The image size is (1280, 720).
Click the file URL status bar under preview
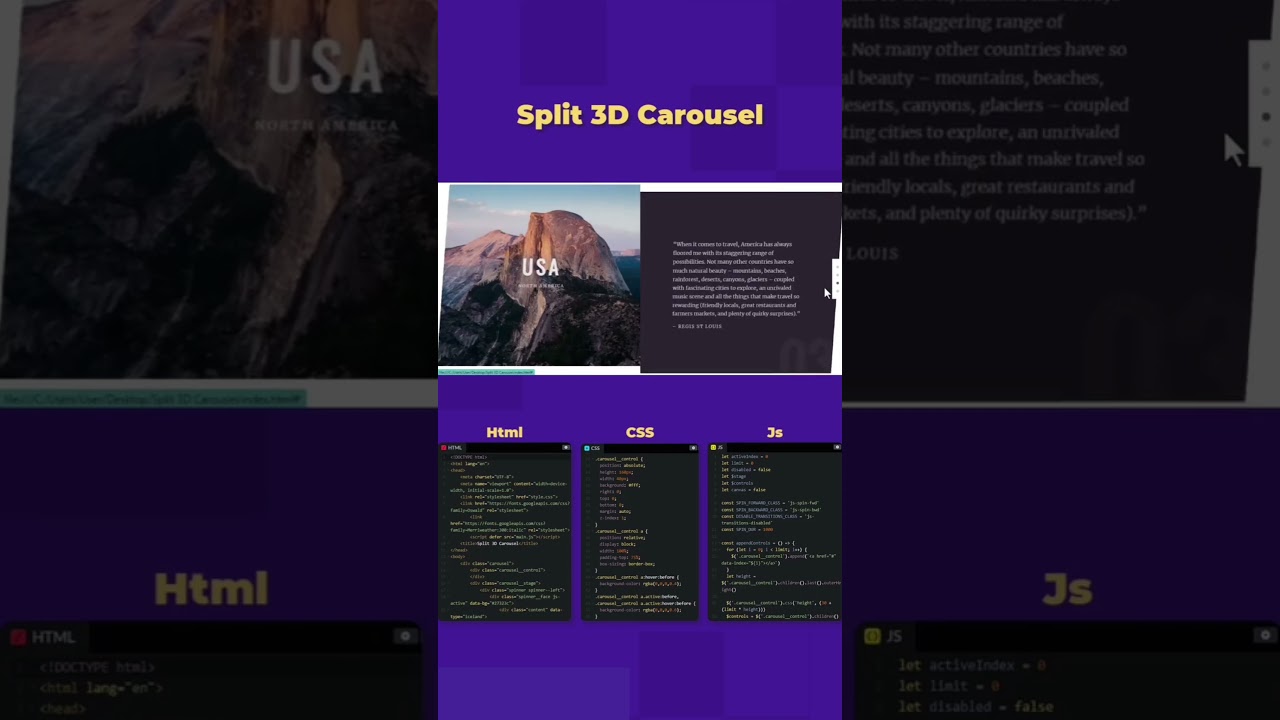(486, 372)
